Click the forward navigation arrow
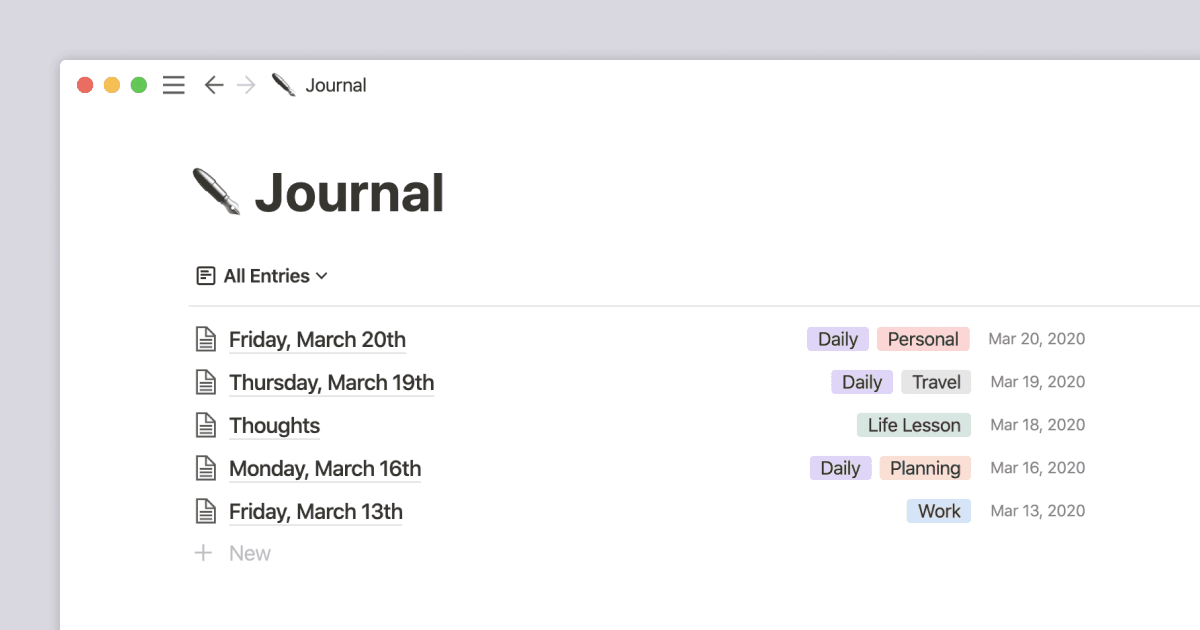The image size is (1200, 630). pos(245,85)
